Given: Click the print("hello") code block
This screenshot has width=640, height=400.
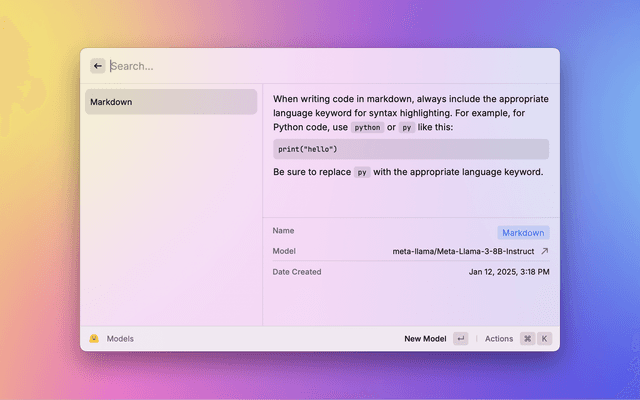Looking at the screenshot, I should click(410, 149).
